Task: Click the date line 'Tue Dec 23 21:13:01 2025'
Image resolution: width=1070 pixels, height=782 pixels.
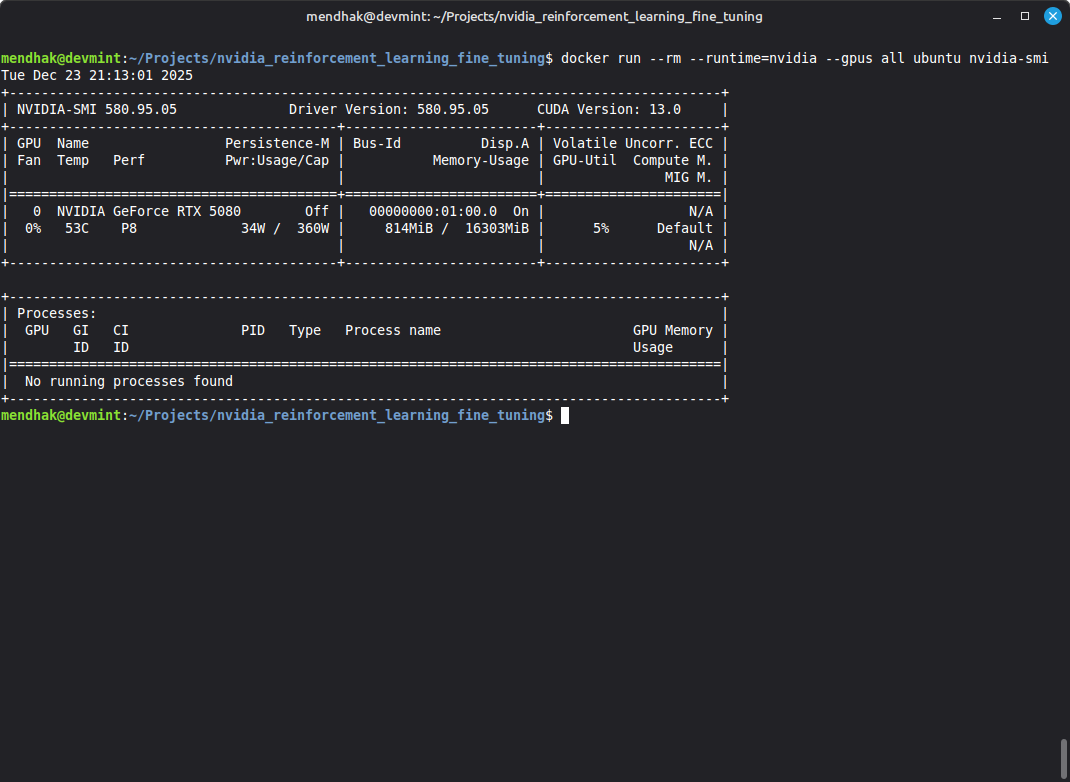Action: pos(97,75)
